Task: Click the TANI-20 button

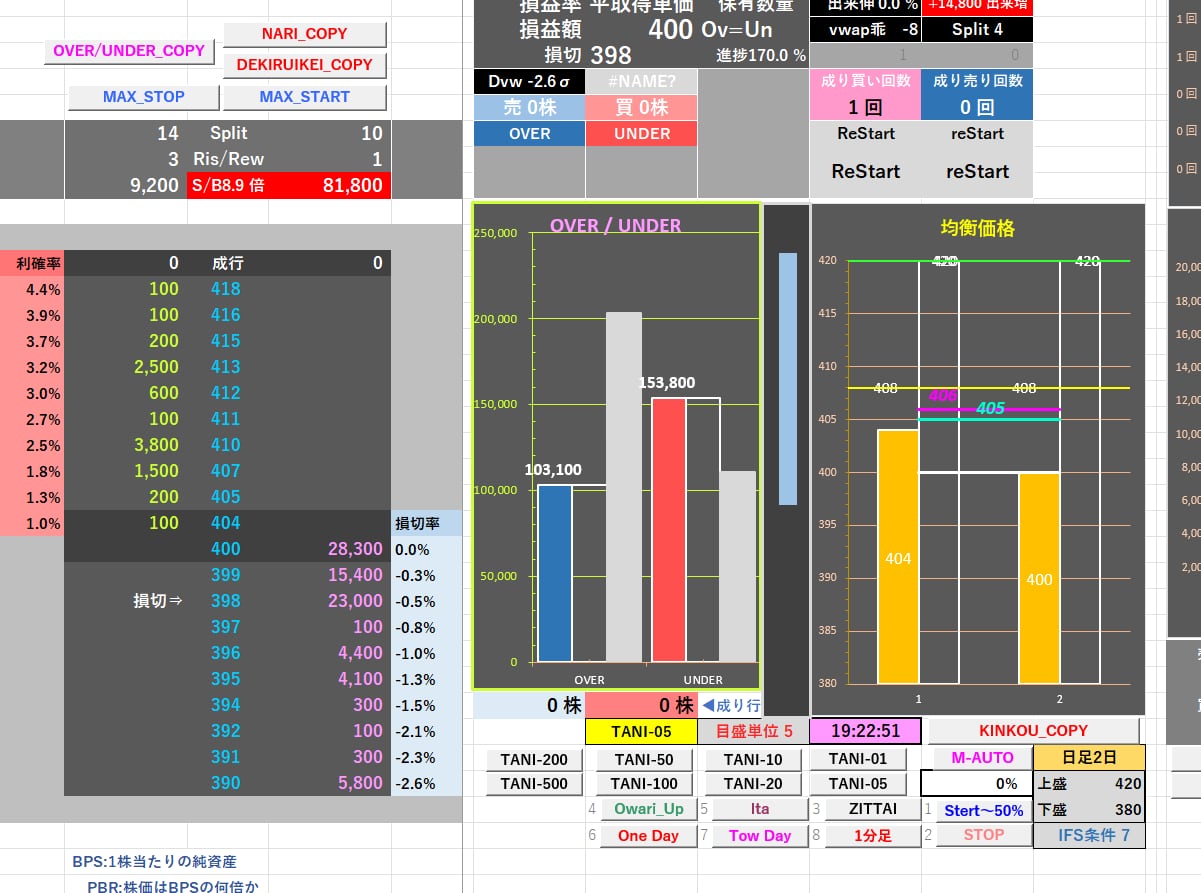Action: click(x=754, y=784)
